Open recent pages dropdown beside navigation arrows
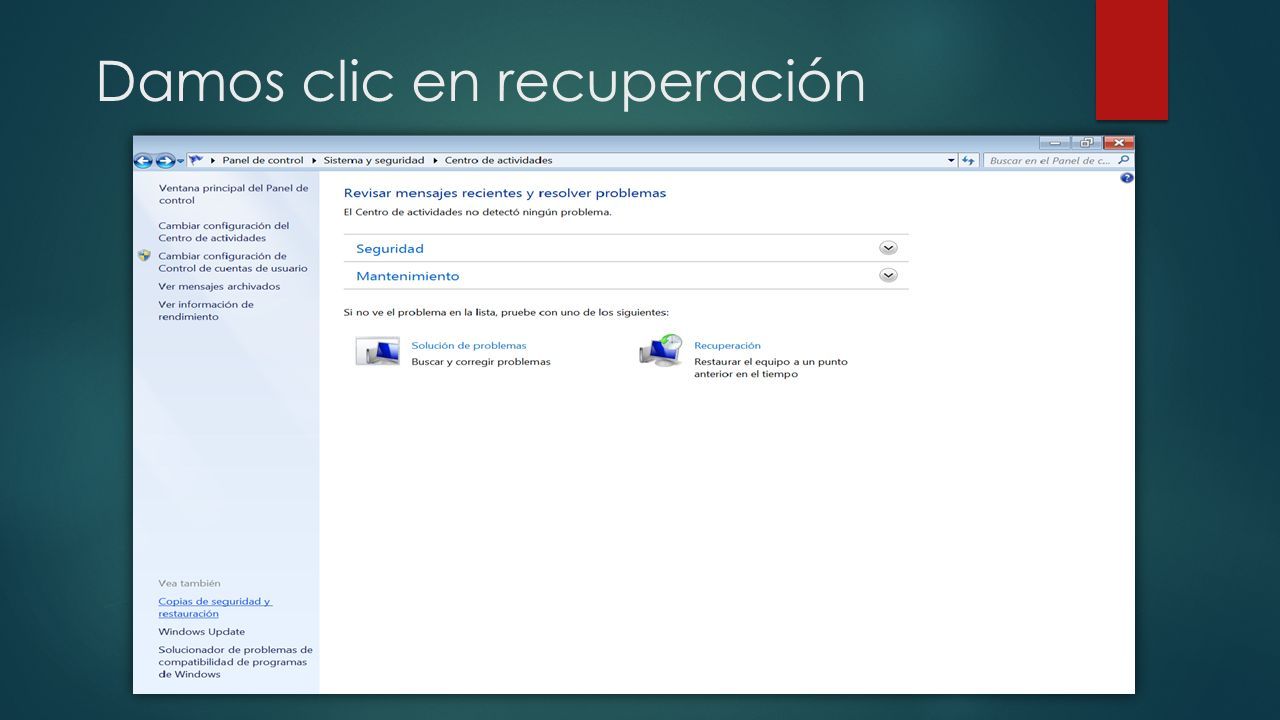1280x720 pixels. (x=180, y=161)
